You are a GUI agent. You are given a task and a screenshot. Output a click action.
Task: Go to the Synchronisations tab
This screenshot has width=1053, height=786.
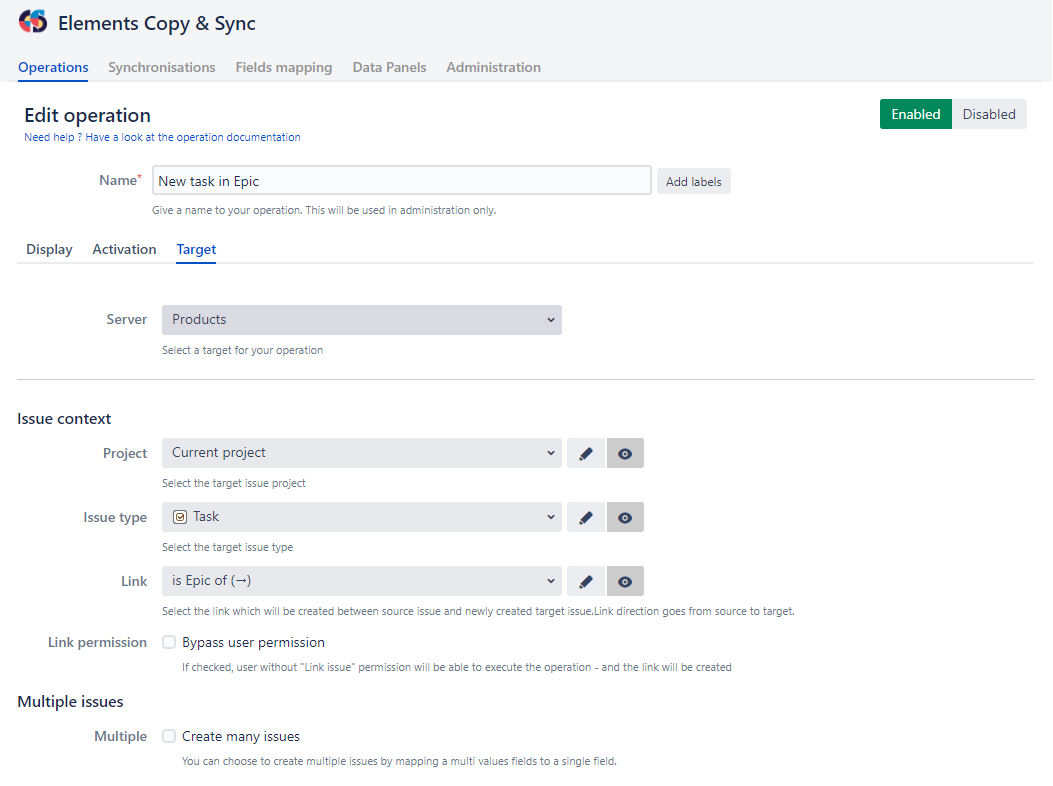click(x=161, y=67)
